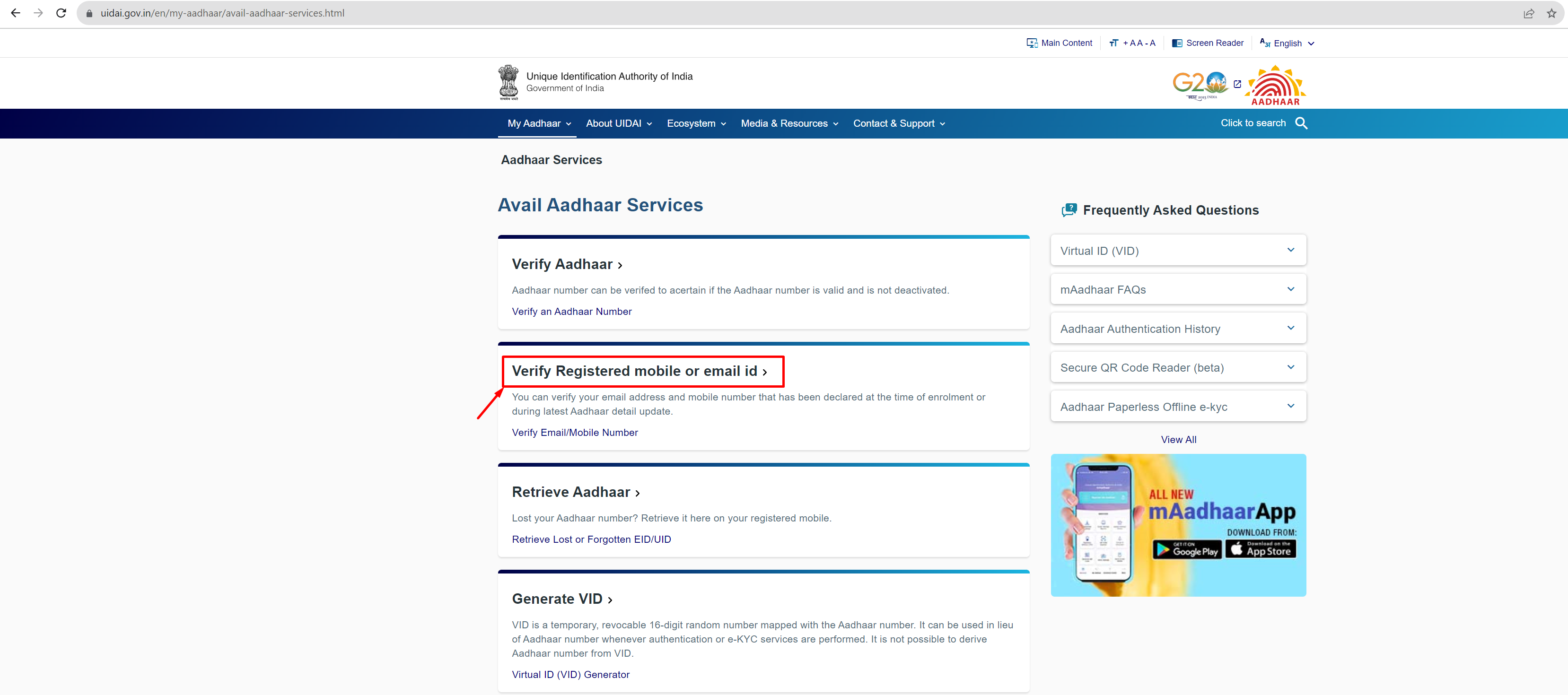This screenshot has height=695, width=1568.
Task: Click 'Verify Email/Mobile Number' link
Action: click(575, 433)
